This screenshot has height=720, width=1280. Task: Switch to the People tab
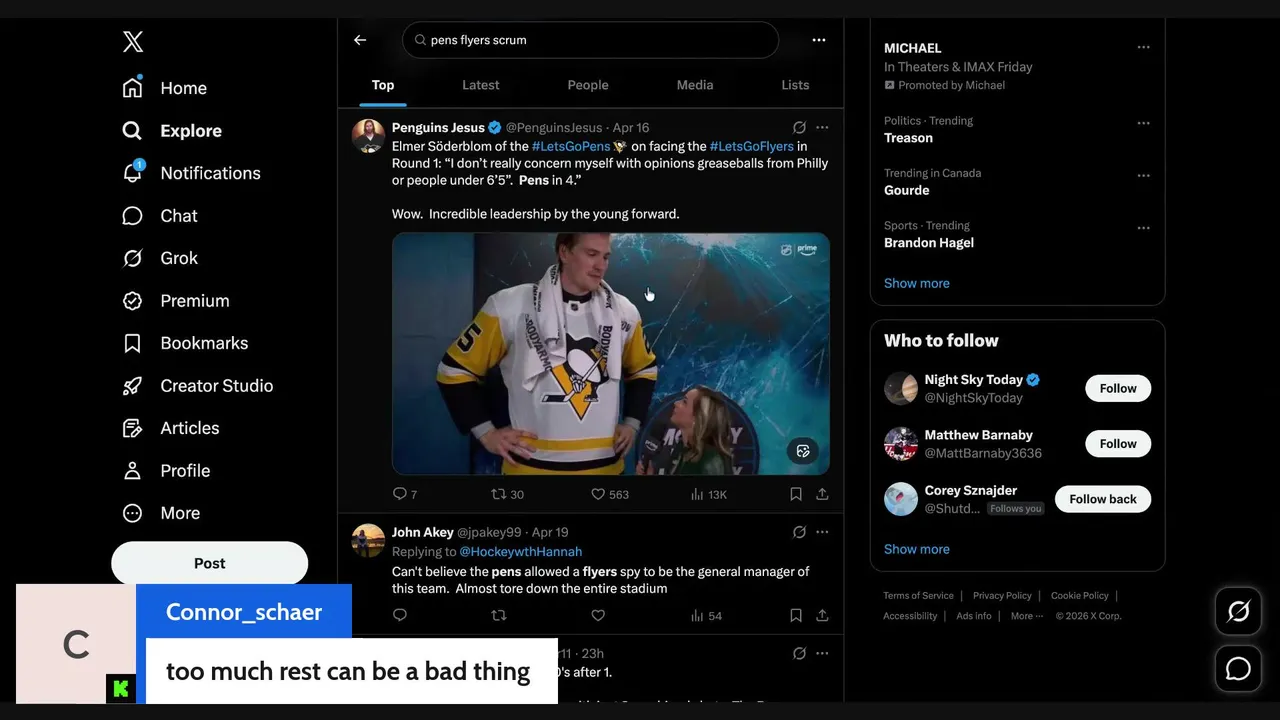click(x=588, y=85)
